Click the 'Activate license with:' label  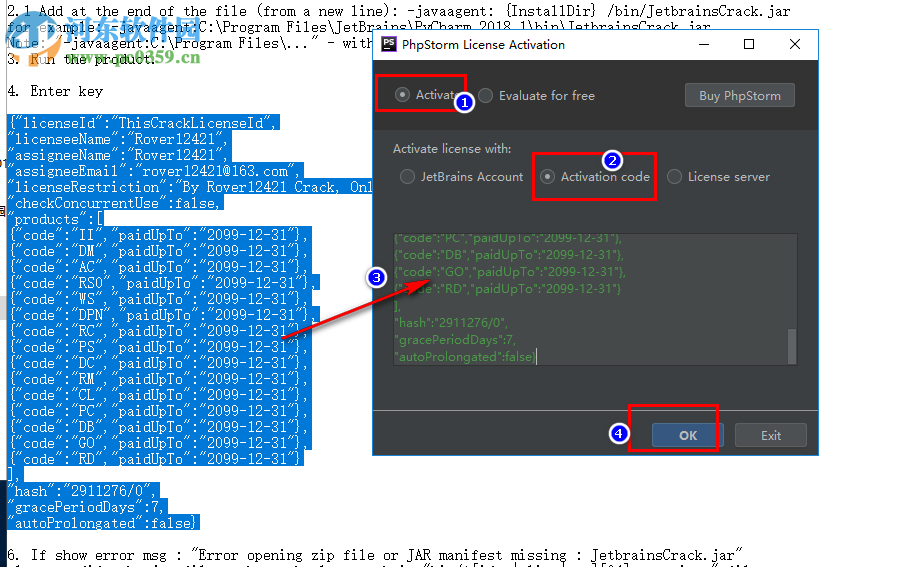pyautogui.click(x=452, y=149)
